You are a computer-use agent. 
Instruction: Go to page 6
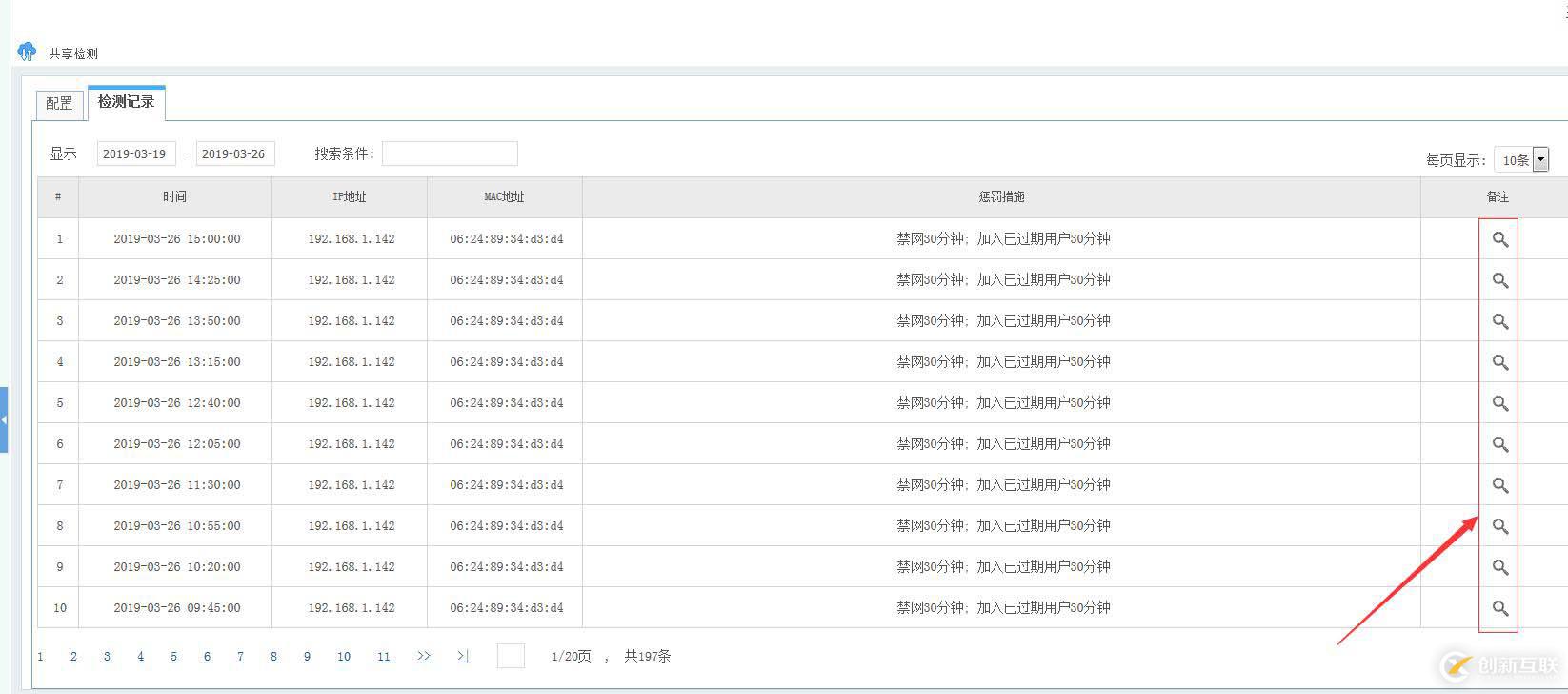207,657
